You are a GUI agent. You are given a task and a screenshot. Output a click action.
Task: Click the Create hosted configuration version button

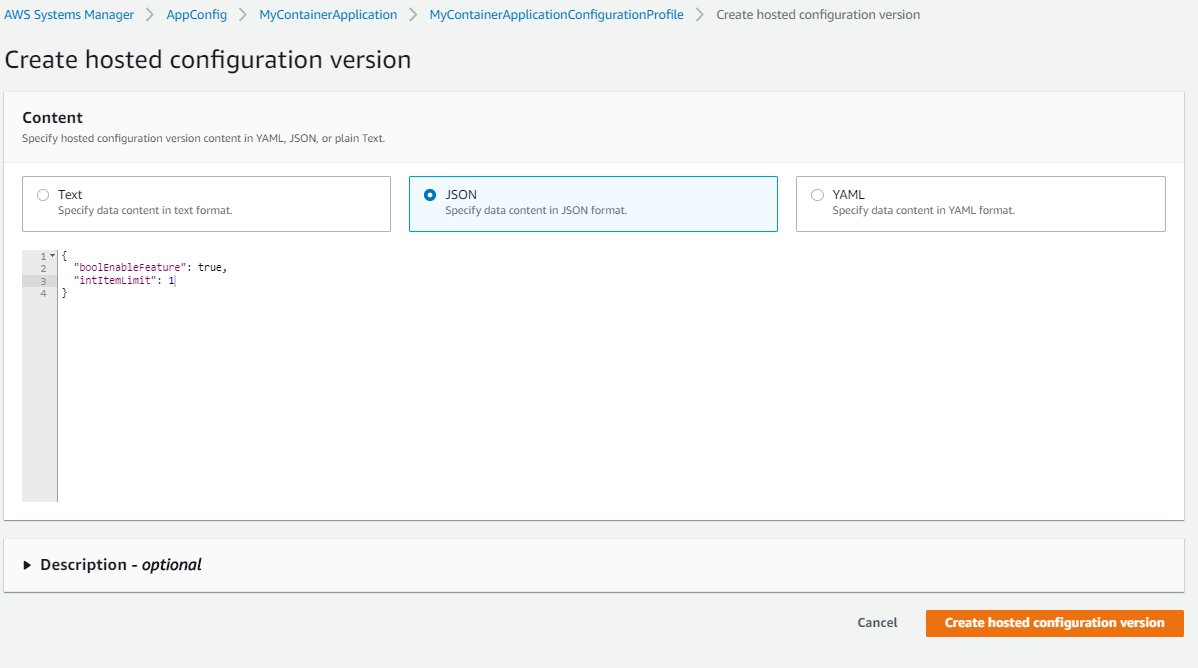[1054, 622]
